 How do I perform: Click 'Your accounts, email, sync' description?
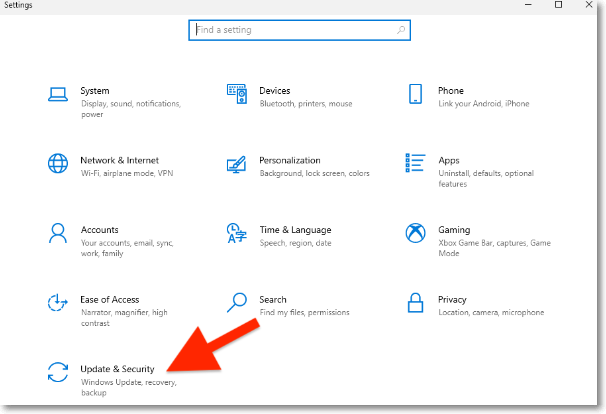tap(127, 248)
